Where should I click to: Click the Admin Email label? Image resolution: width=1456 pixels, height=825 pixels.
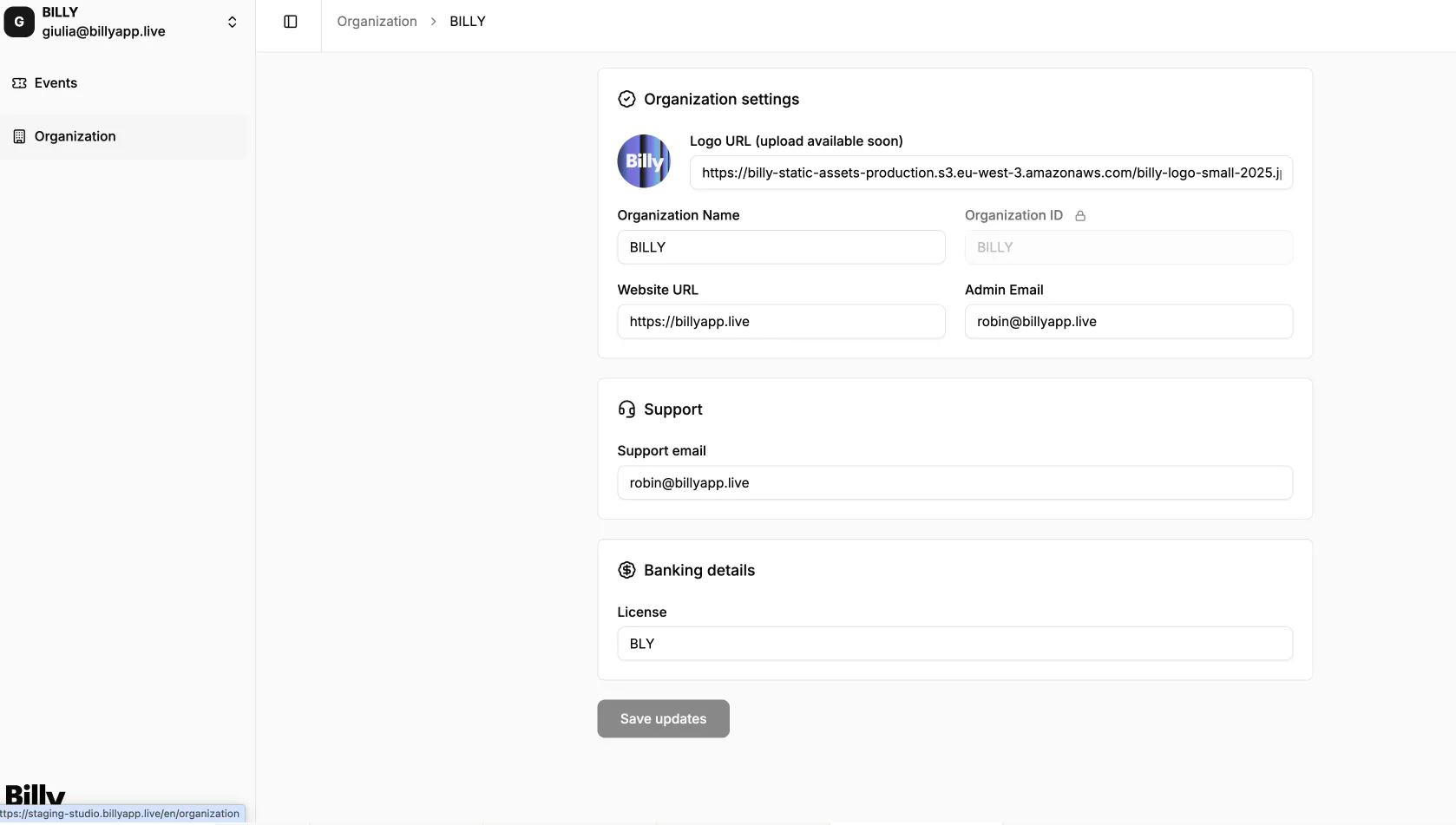click(1004, 290)
